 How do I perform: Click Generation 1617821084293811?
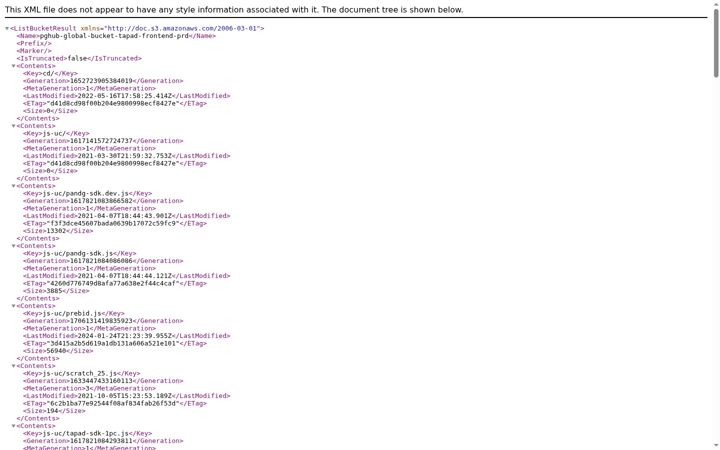coord(101,441)
